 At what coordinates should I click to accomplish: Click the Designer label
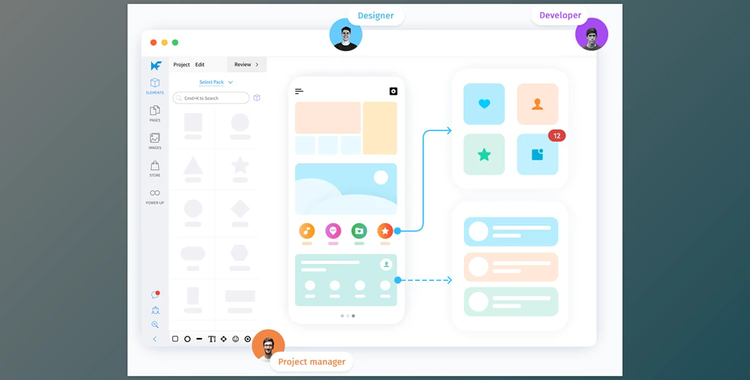(x=376, y=16)
